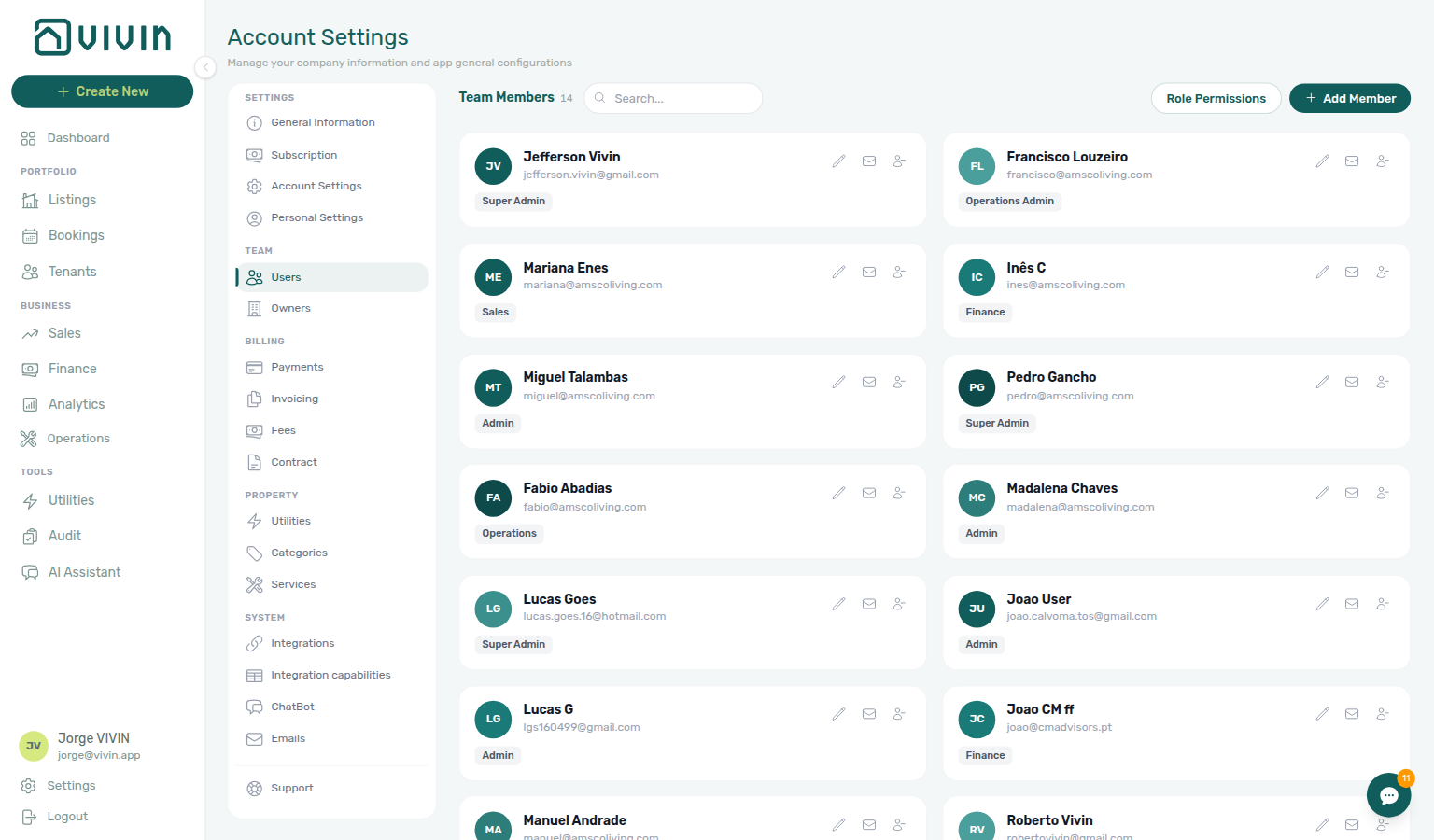Screen dimensions: 1434x840
Task: Open Personal Settings
Action: point(331,217)
